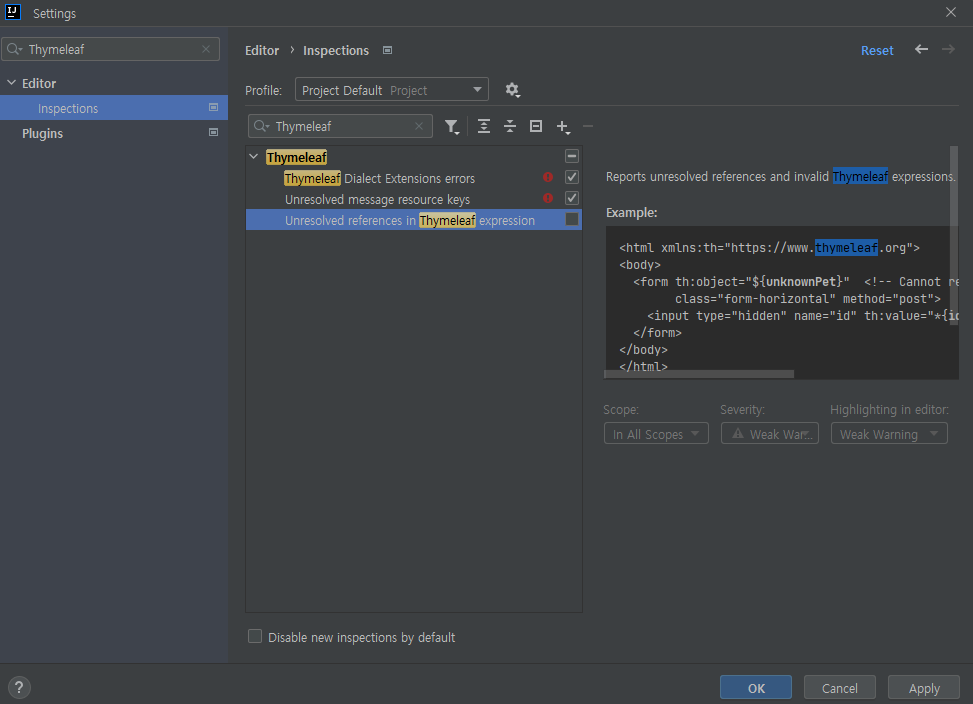Click the Apply button
This screenshot has width=973, height=704.
(x=924, y=688)
